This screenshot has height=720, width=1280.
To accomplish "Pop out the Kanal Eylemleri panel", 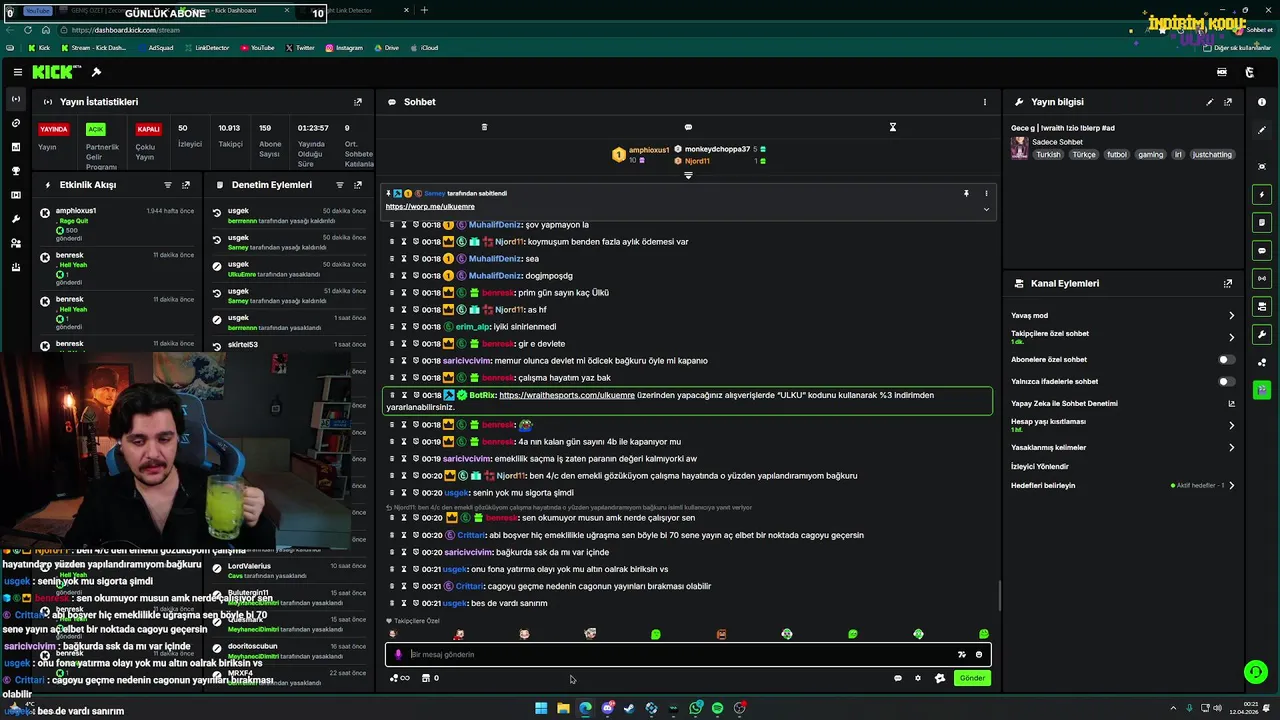I will tap(1228, 284).
